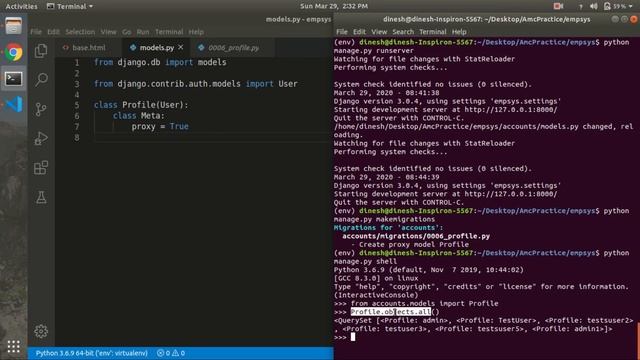Image resolution: width=640 pixels, height=360 pixels.
Task: Open the Search view in VS Code
Action: [x=41, y=80]
